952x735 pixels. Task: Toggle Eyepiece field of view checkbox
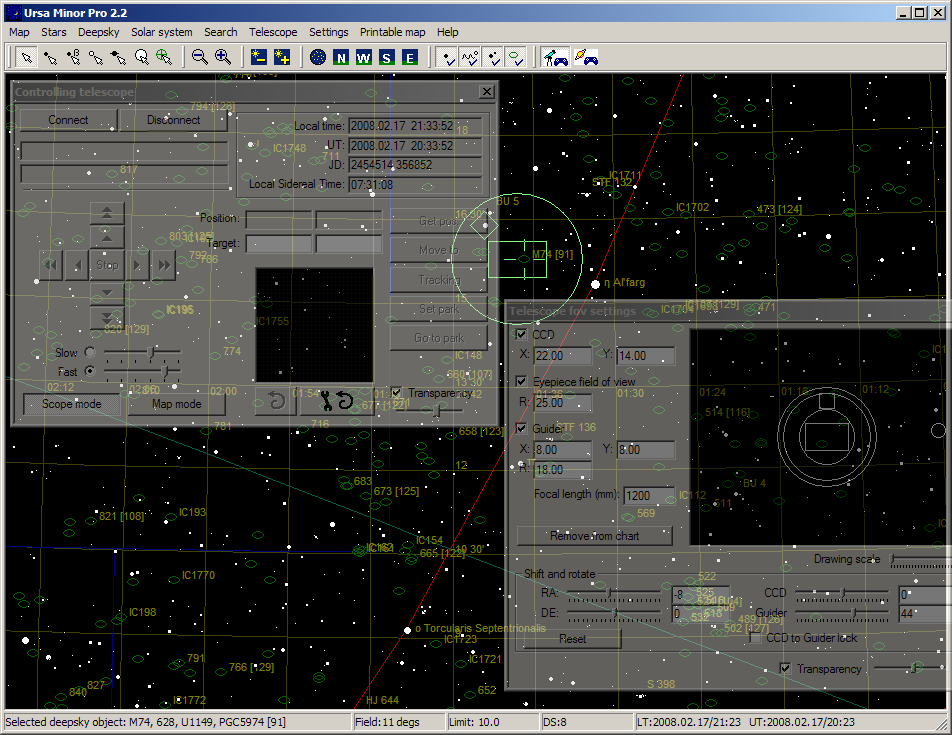point(521,382)
